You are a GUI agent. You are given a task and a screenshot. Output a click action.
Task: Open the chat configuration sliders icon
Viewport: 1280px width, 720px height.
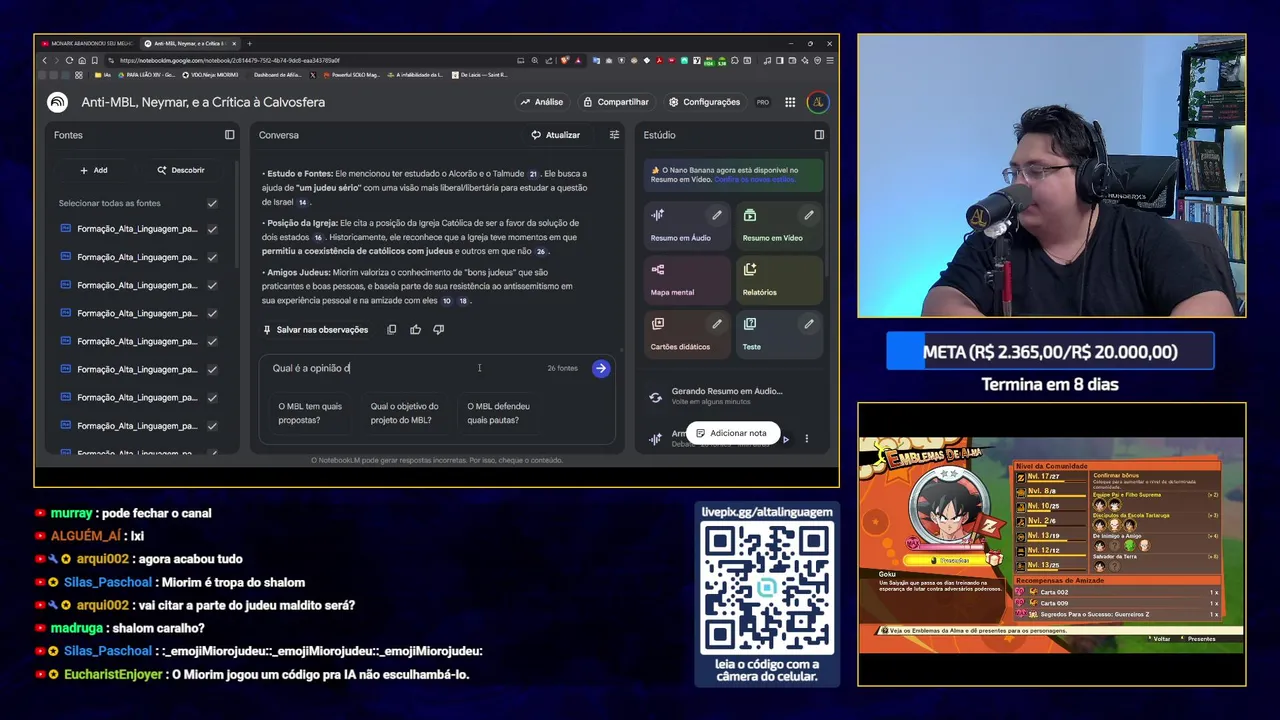pyautogui.click(x=614, y=135)
